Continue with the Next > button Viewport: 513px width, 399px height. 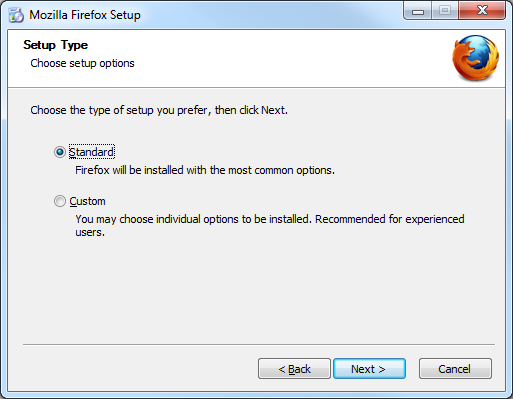coord(369,369)
